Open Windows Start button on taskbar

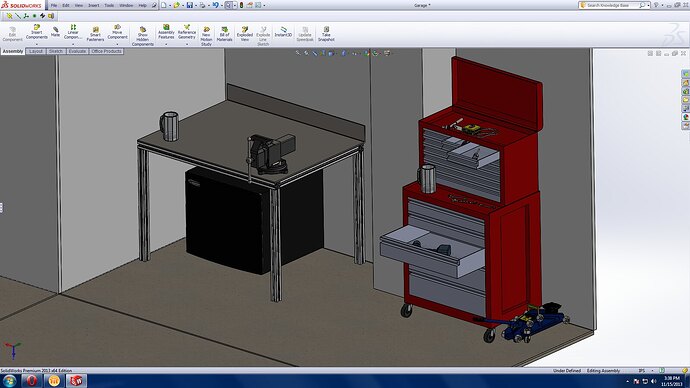pyautogui.click(x=9, y=381)
